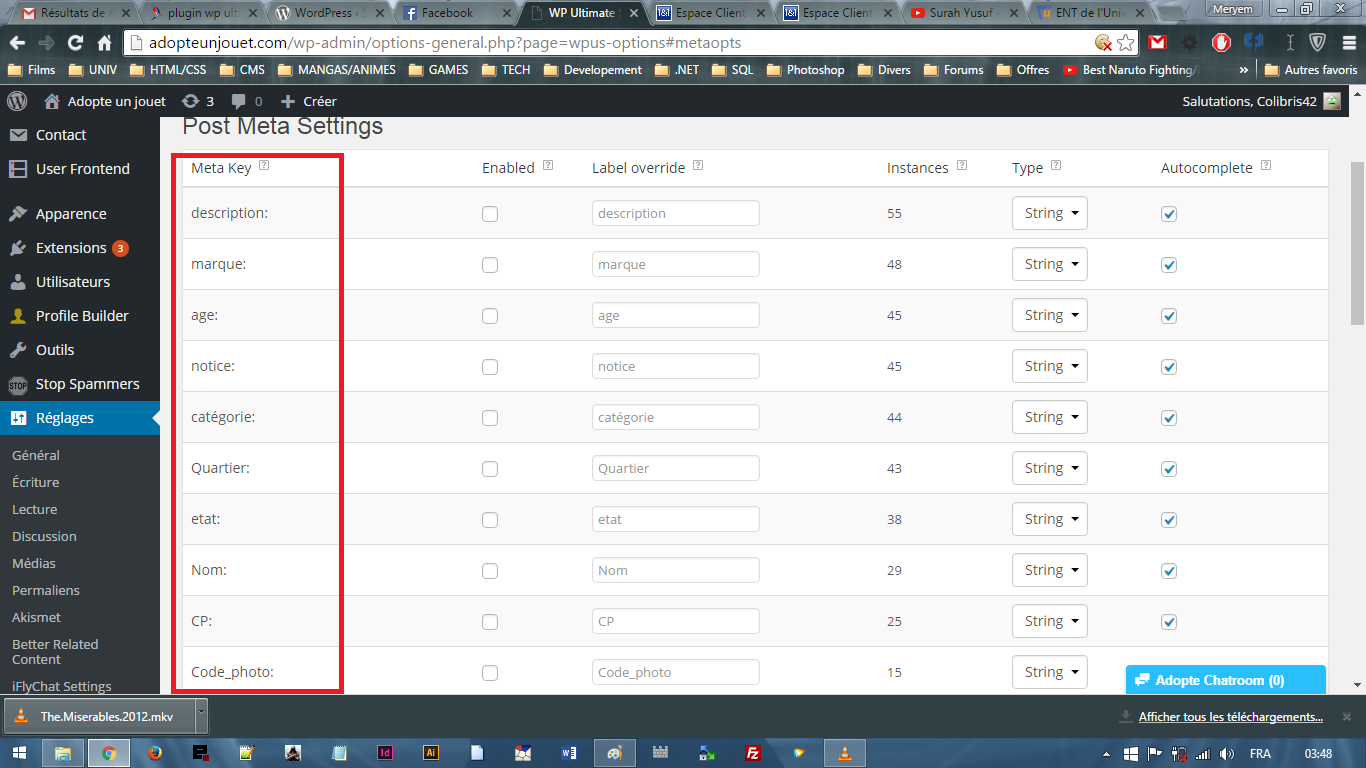Open the Profile Builder sidebar menu
The height and width of the screenshot is (768, 1366).
coord(80,316)
